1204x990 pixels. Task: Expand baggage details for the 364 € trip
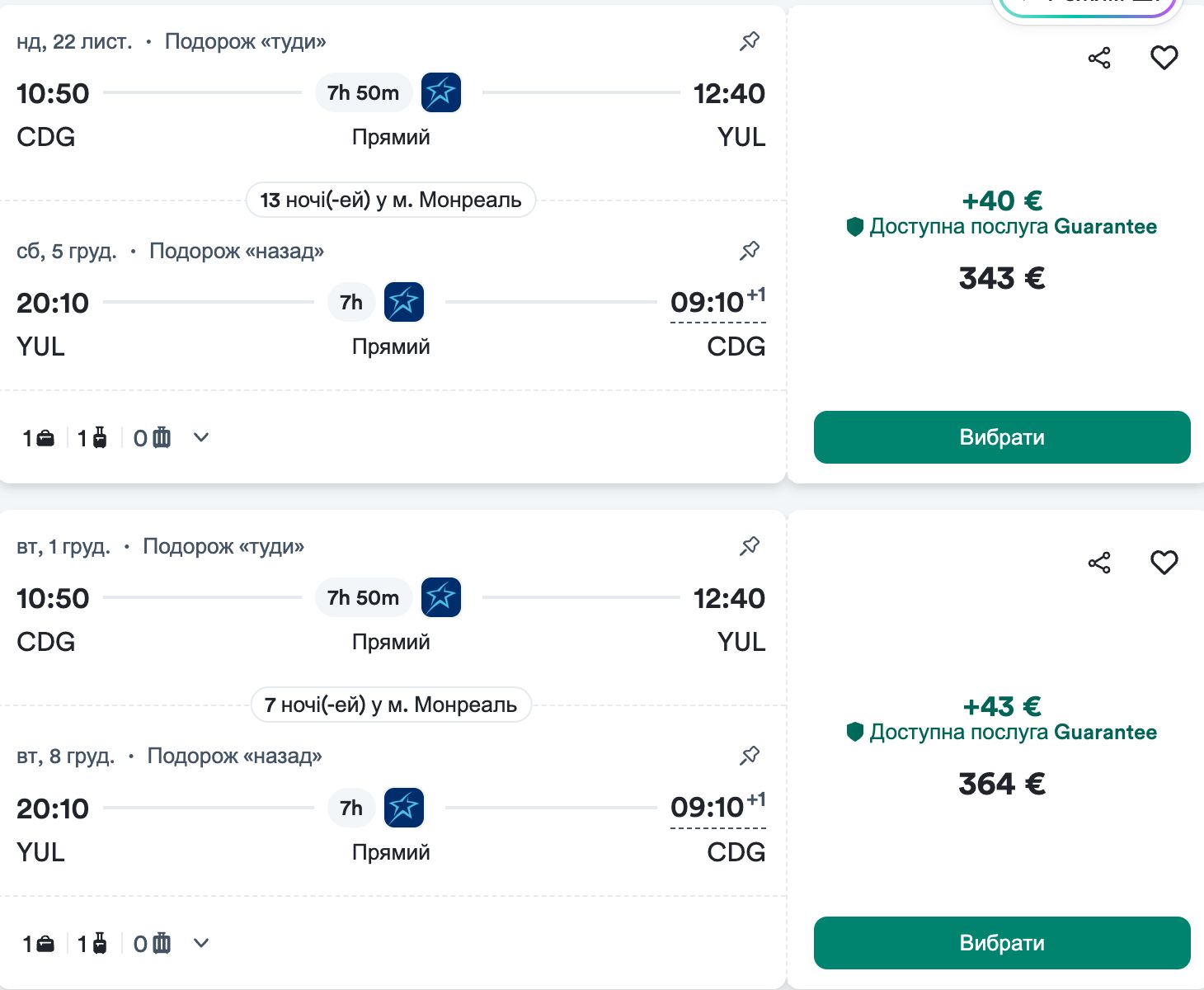(x=201, y=943)
